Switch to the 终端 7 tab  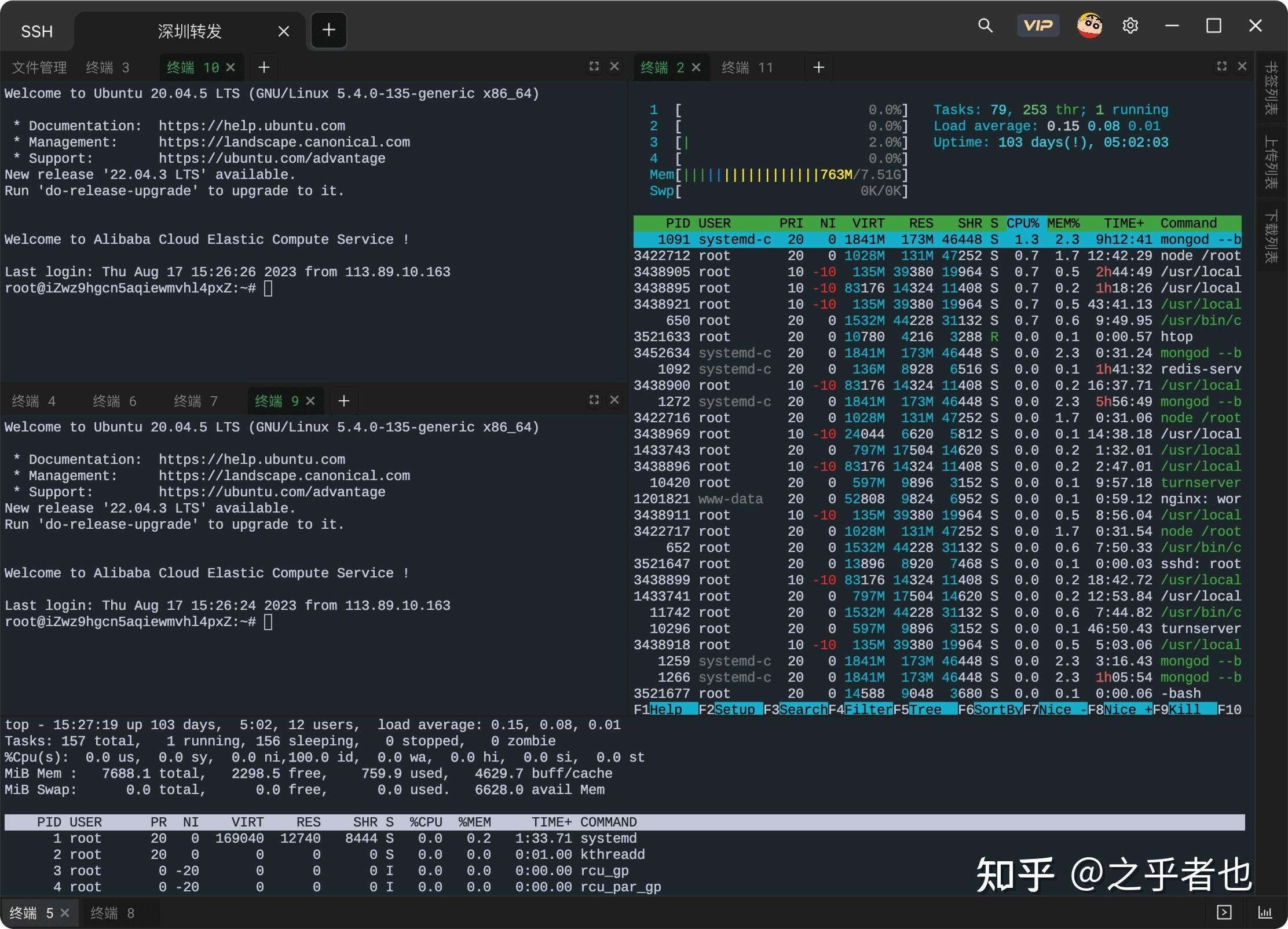tap(196, 401)
